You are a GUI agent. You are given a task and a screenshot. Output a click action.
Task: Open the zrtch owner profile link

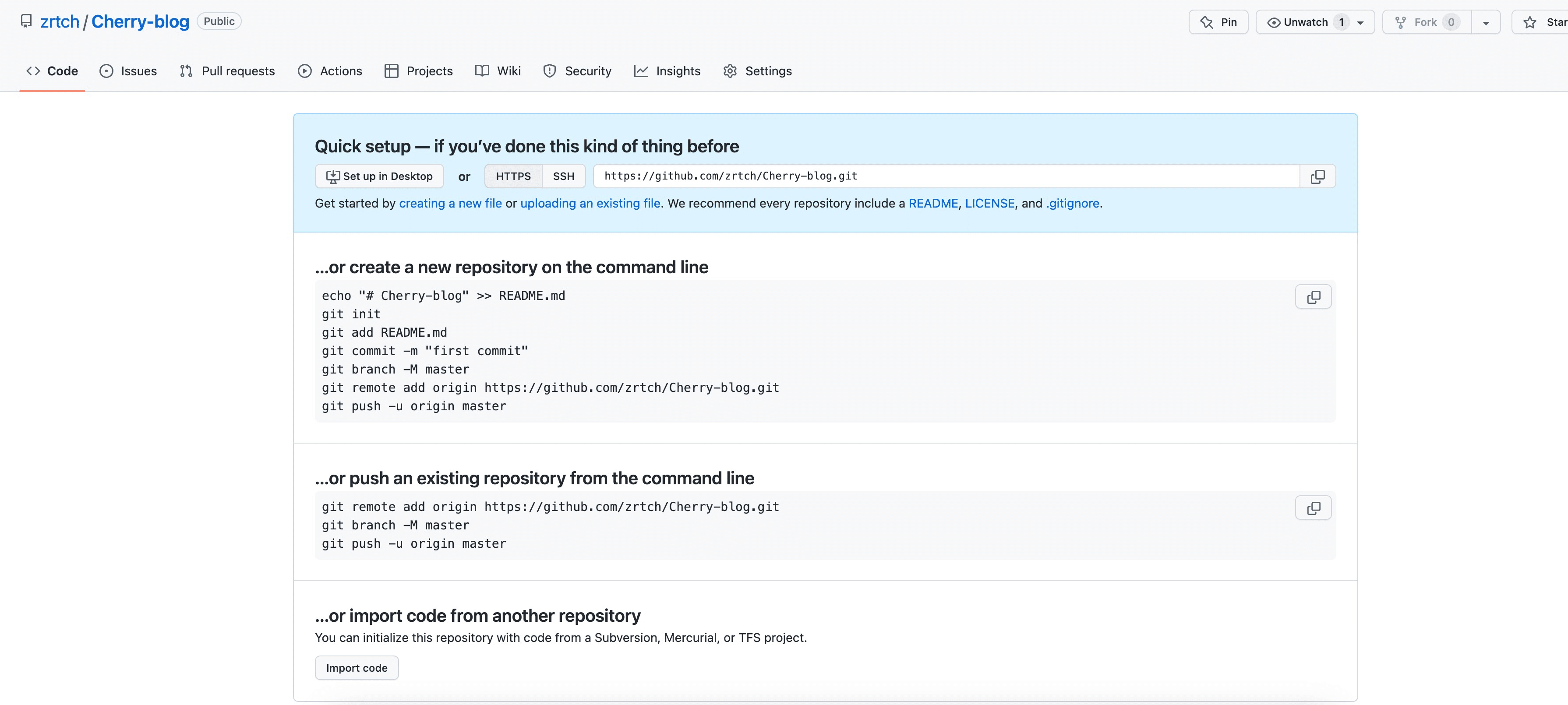pyautogui.click(x=60, y=22)
